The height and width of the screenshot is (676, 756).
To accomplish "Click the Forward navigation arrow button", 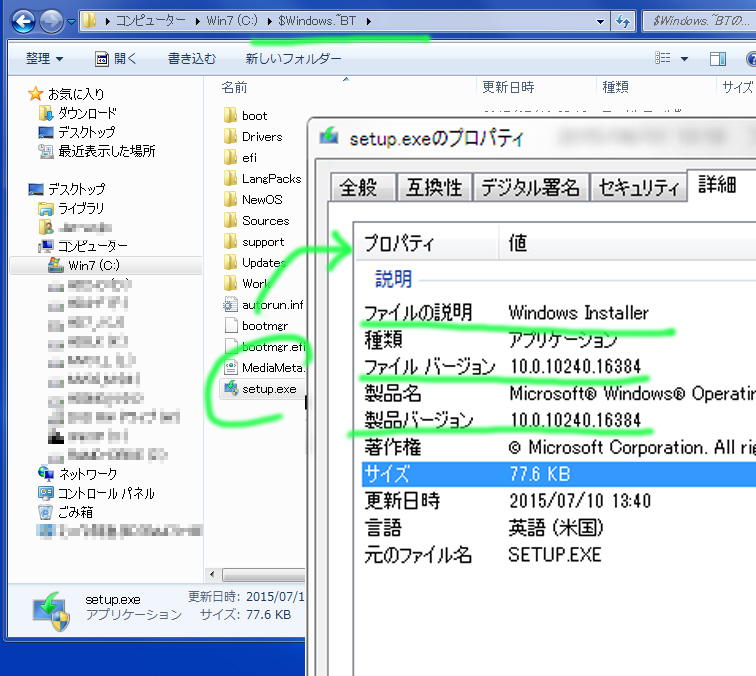I will (x=51, y=21).
